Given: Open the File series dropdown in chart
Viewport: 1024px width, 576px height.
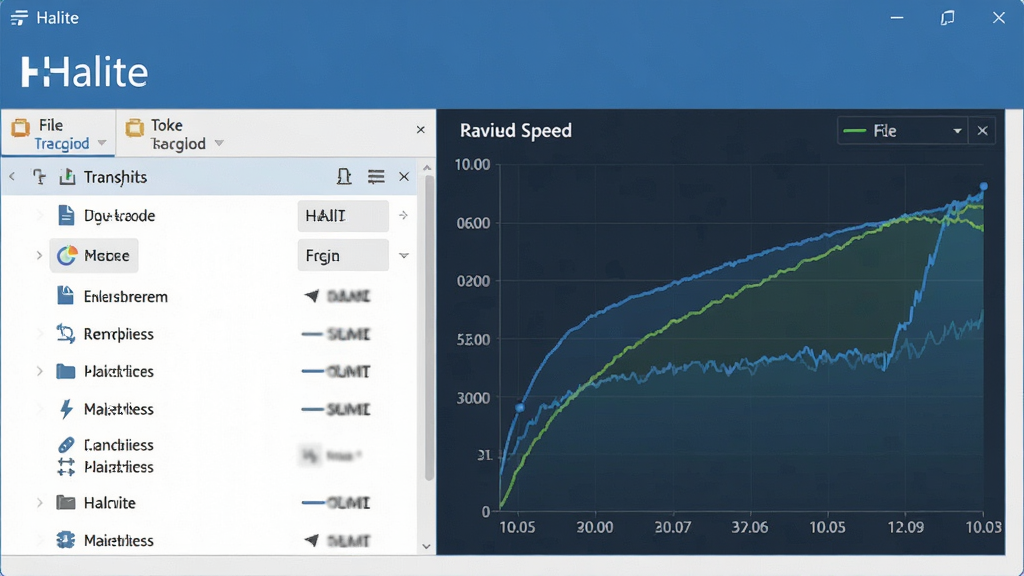Looking at the screenshot, I should point(957,131).
